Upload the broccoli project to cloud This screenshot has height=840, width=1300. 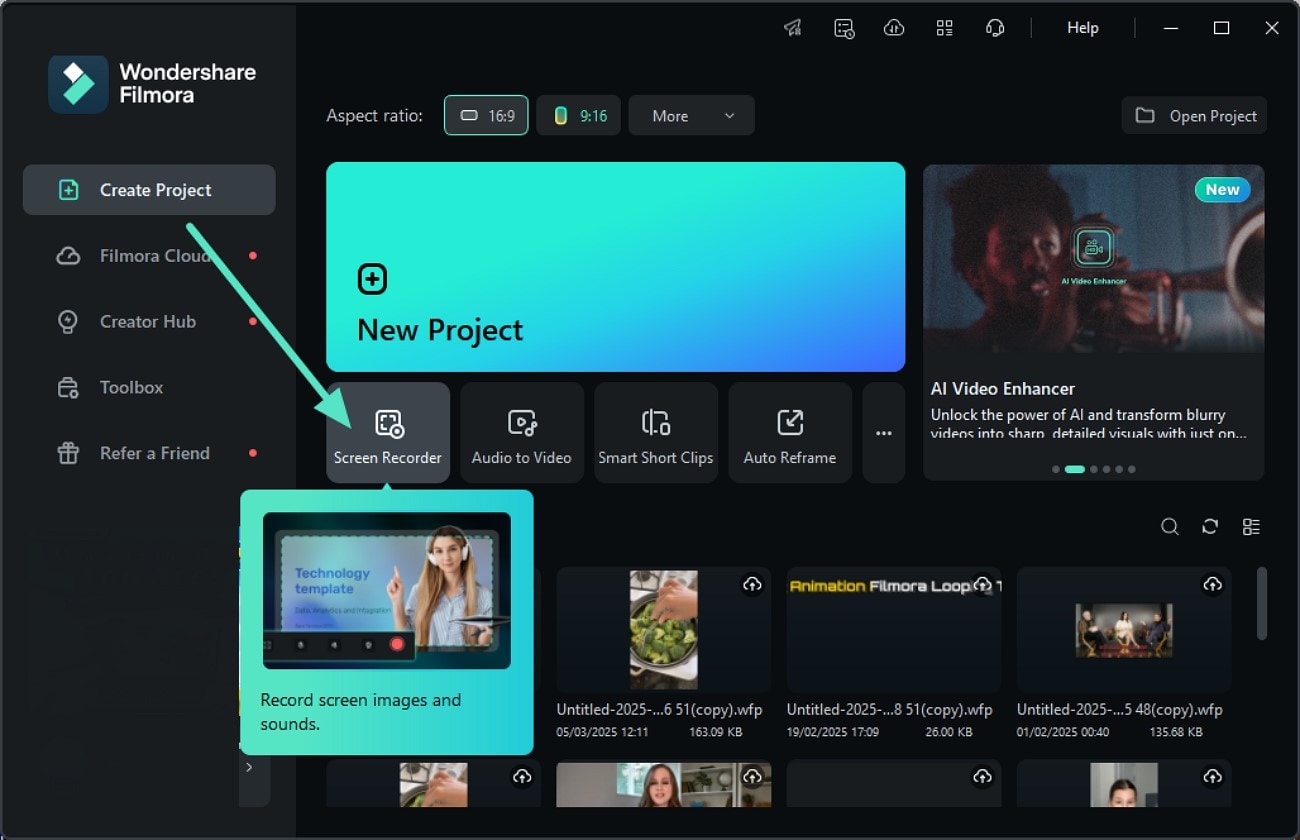(752, 584)
